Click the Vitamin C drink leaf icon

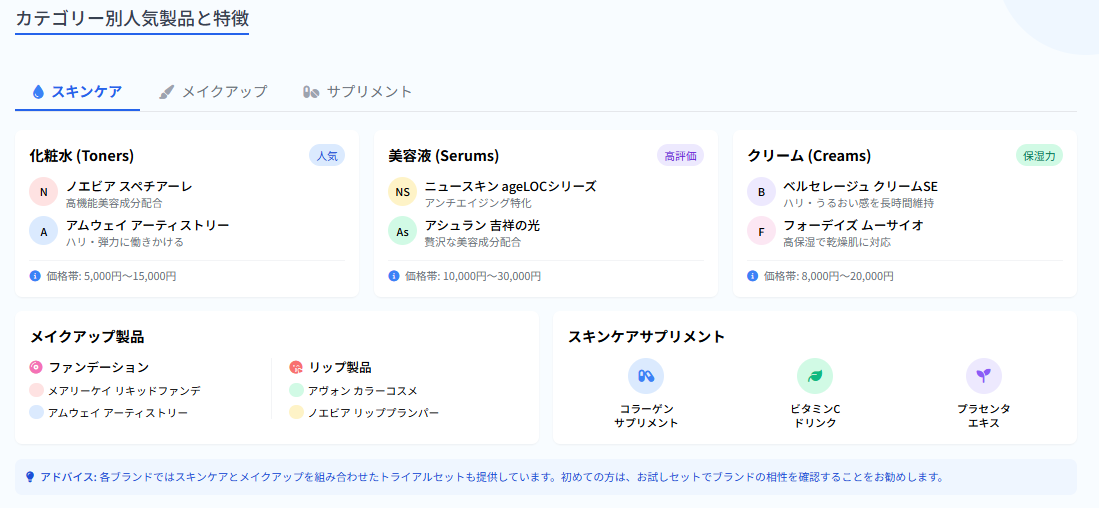(814, 376)
